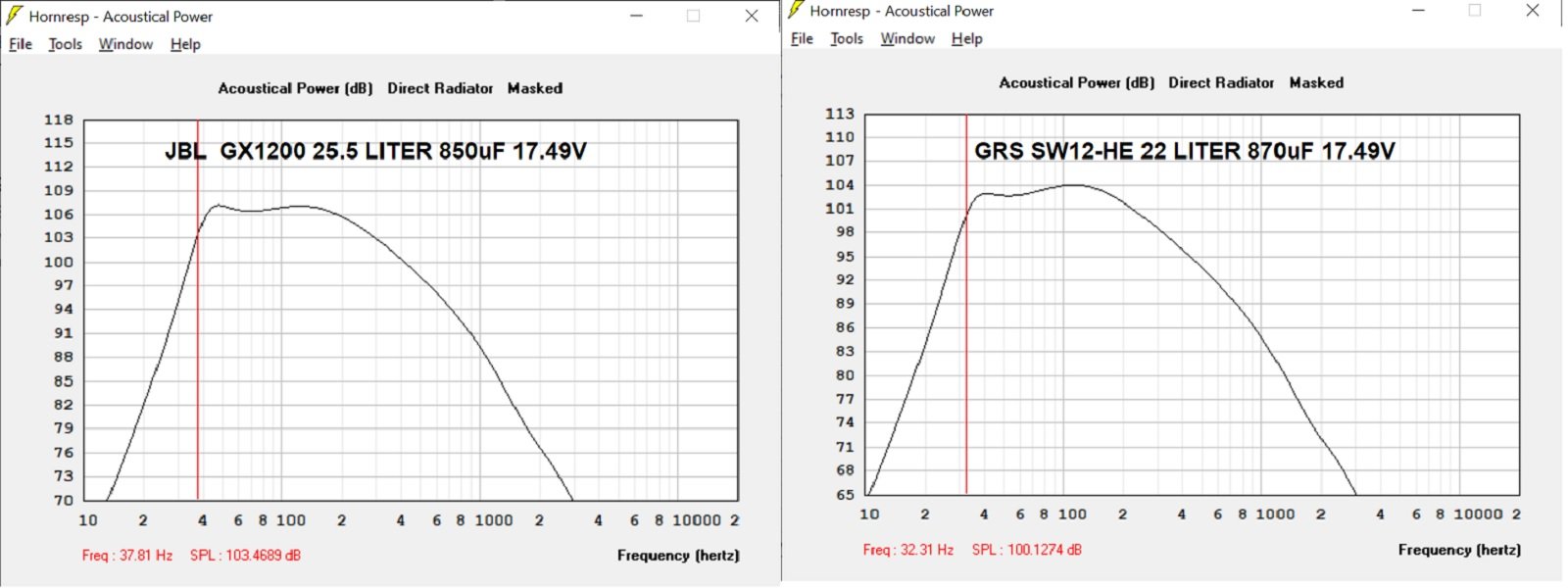Open Window menu in left Hornresp window

[125, 44]
